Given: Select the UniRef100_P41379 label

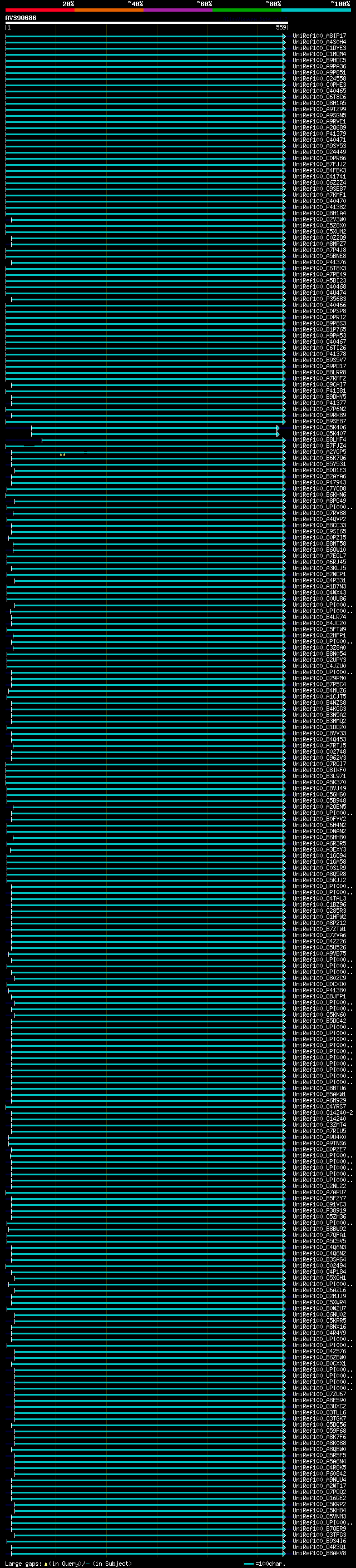Looking at the screenshot, I should (x=319, y=134).
